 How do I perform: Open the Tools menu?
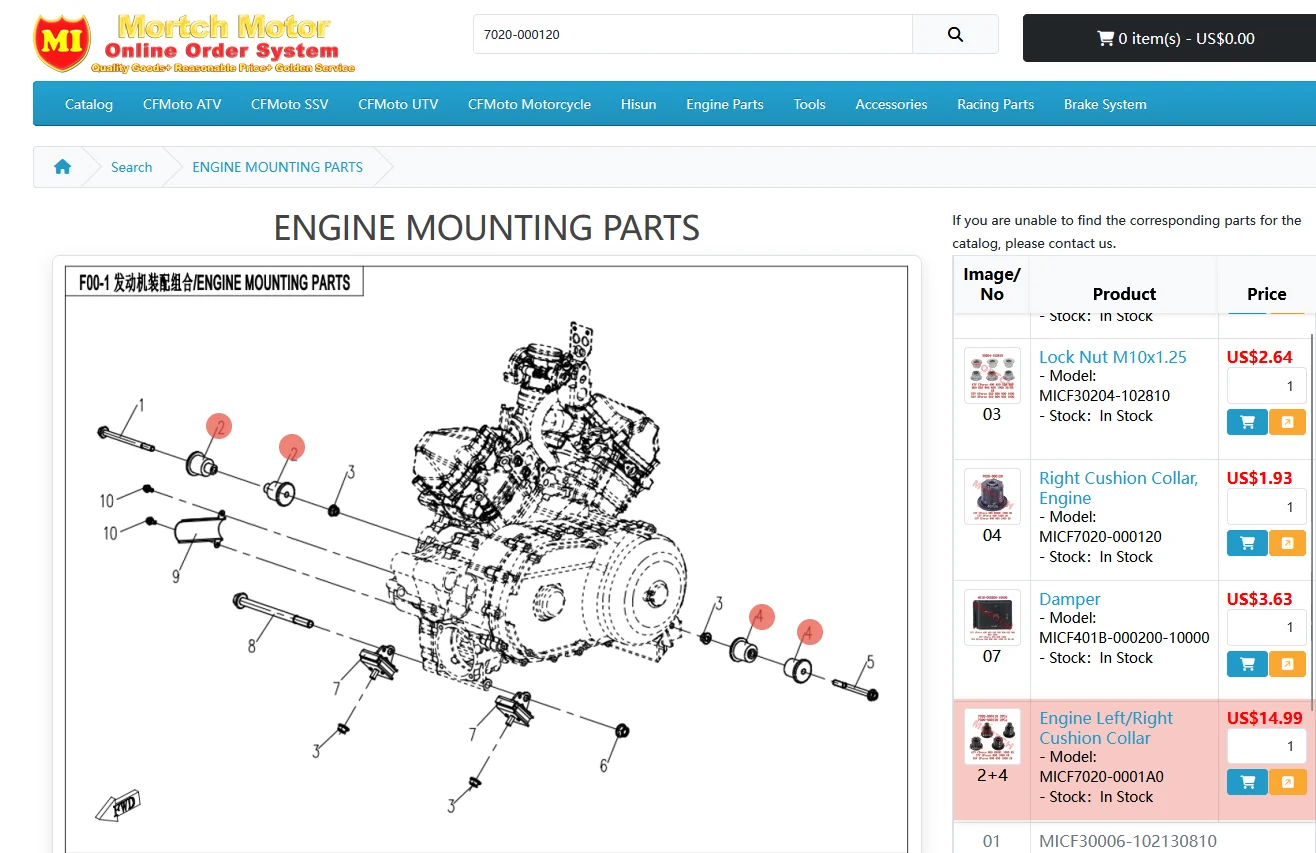pyautogui.click(x=810, y=104)
